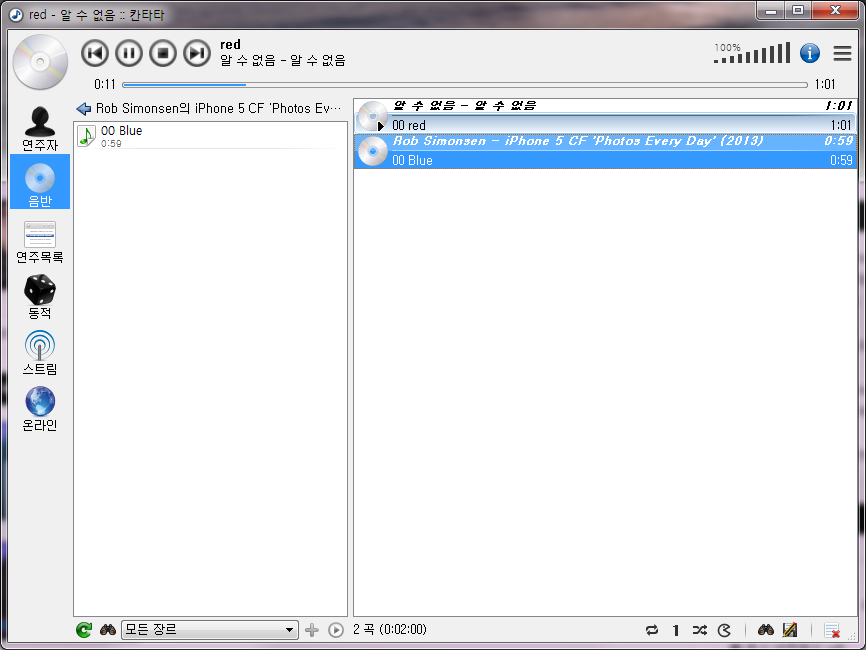The width and height of the screenshot is (866, 650).
Task: Go to the 온라인 (Online) services view
Action: pos(40,408)
